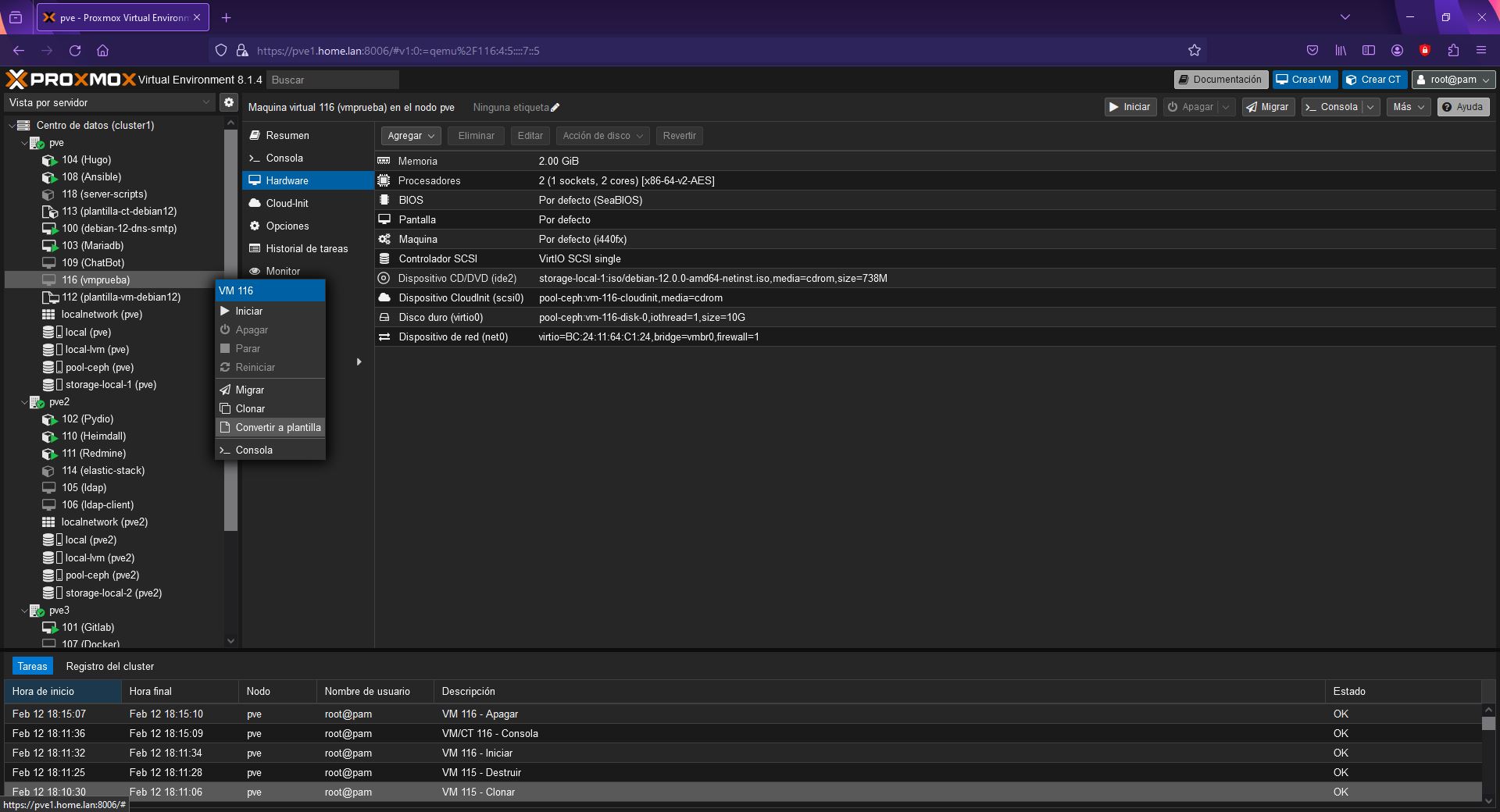Click the Memoria row memory icon
1500x812 pixels.
(x=384, y=161)
